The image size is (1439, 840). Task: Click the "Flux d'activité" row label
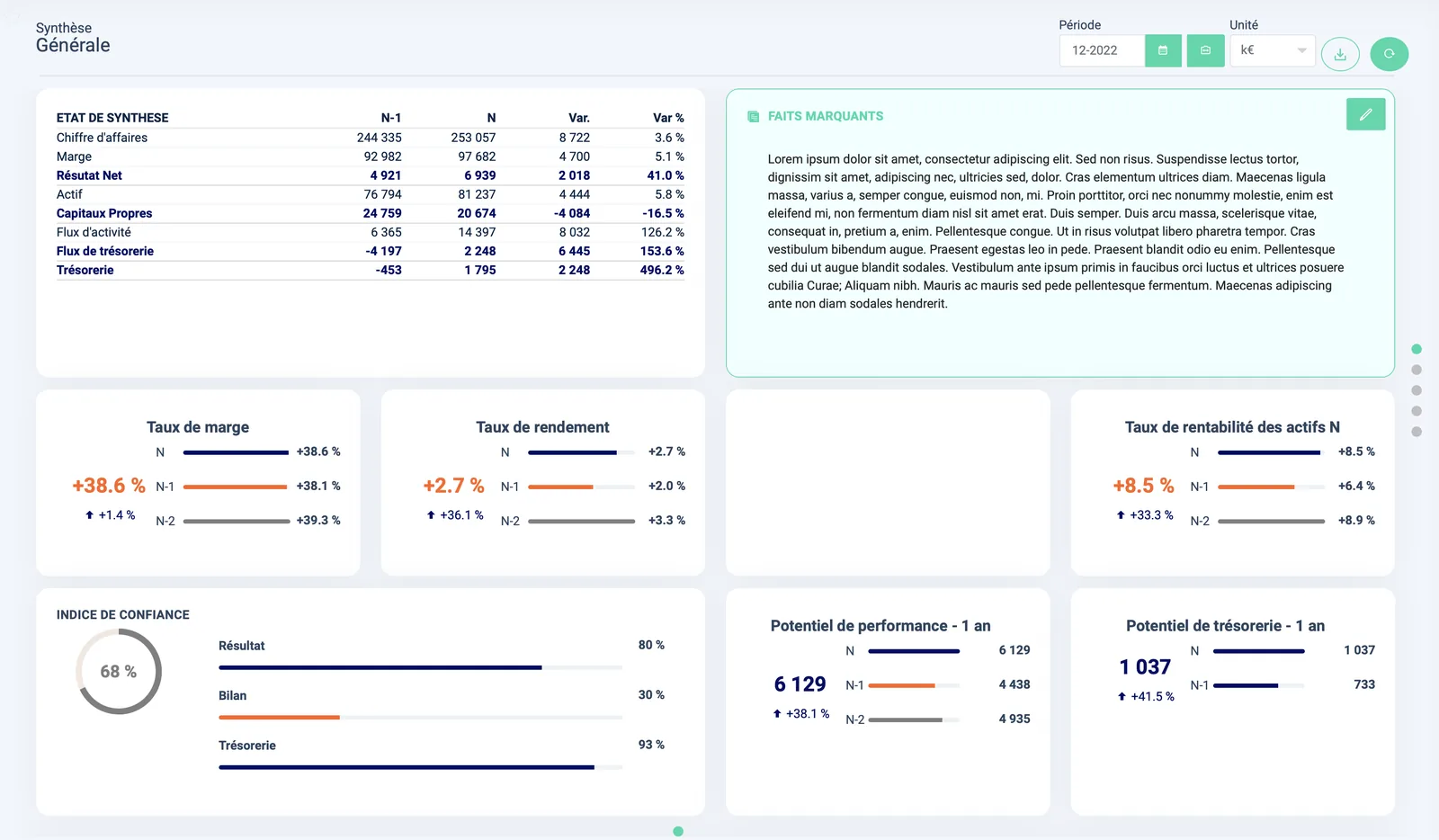[x=94, y=232]
